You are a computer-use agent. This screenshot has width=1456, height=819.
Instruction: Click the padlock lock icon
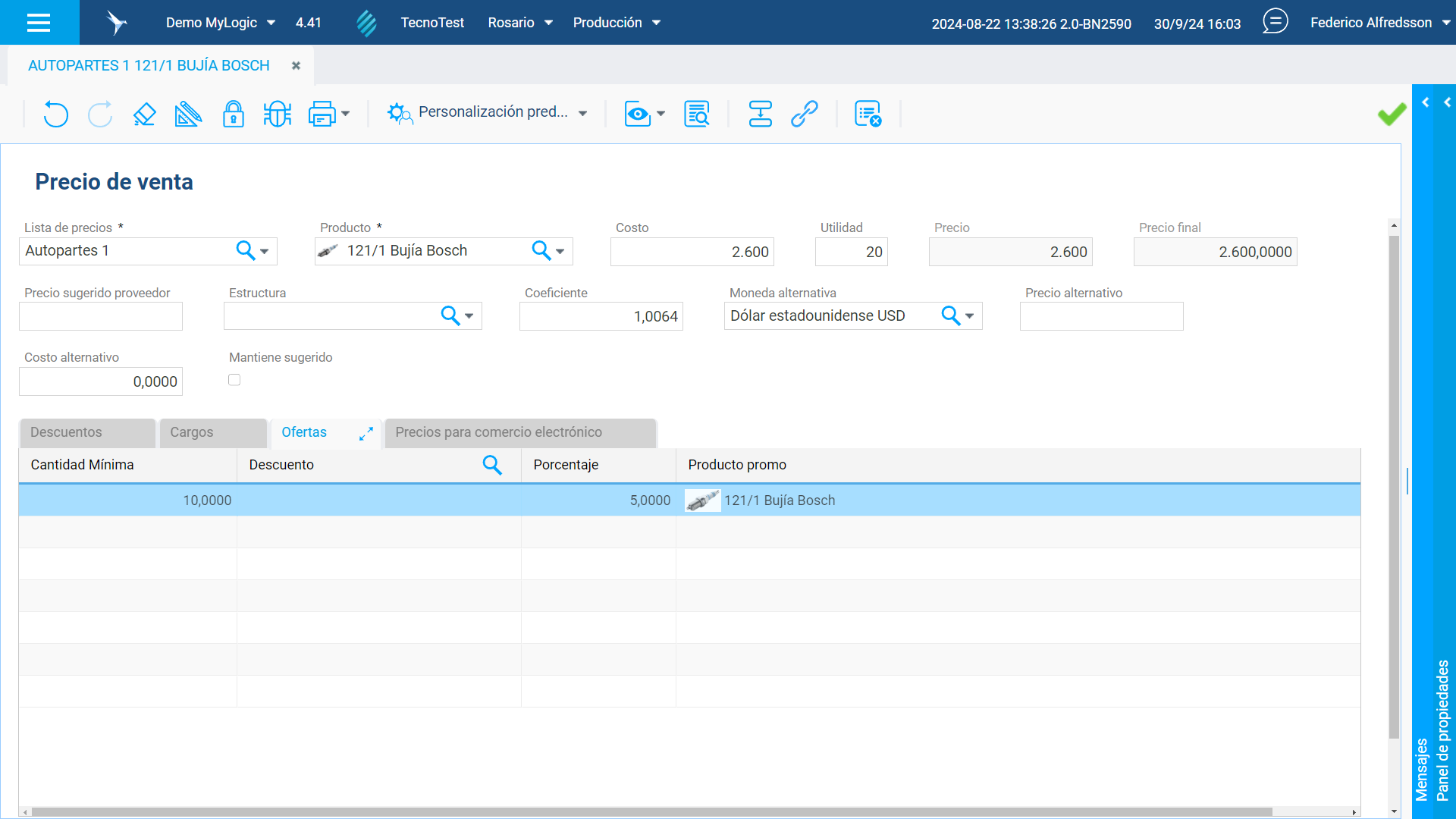tap(233, 114)
